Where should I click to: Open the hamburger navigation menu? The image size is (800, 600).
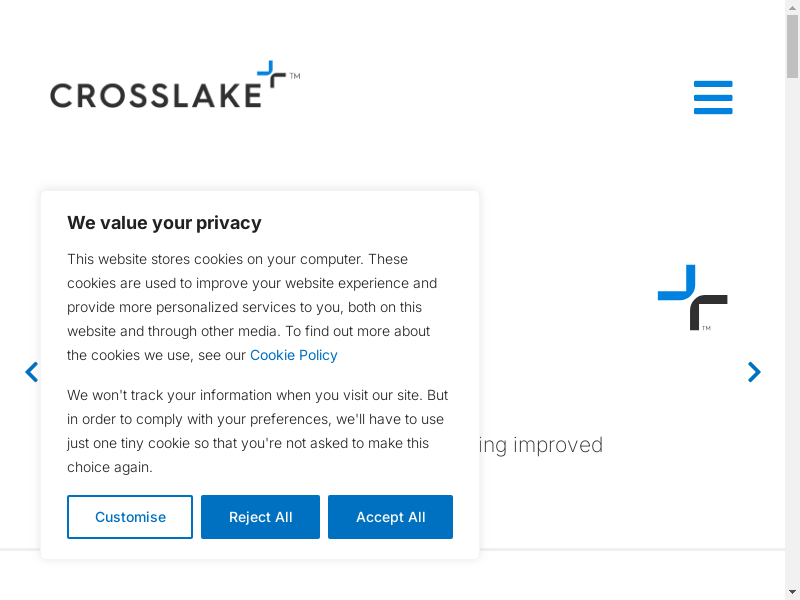pyautogui.click(x=713, y=98)
